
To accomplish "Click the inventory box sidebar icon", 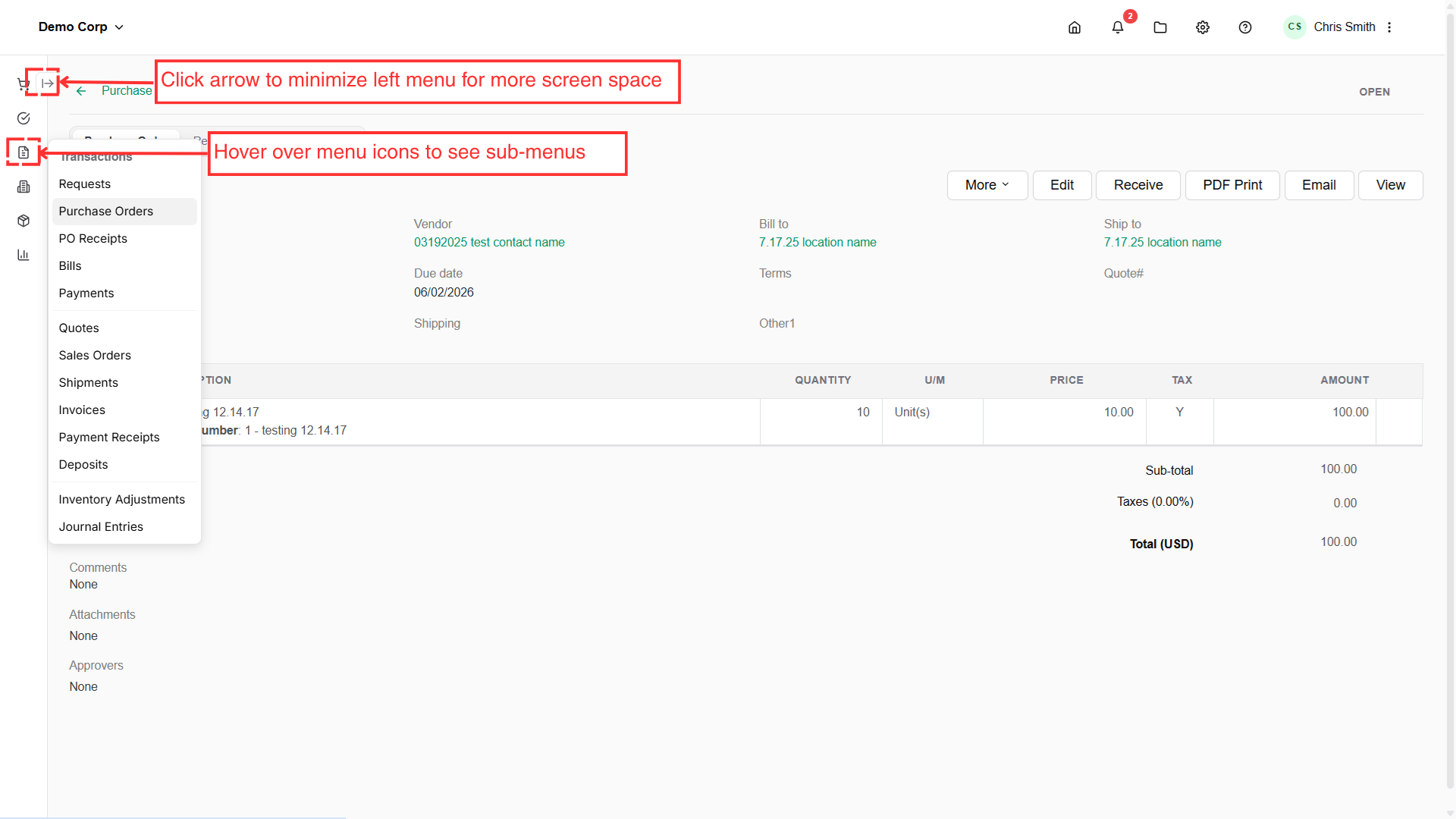I will click(x=24, y=221).
